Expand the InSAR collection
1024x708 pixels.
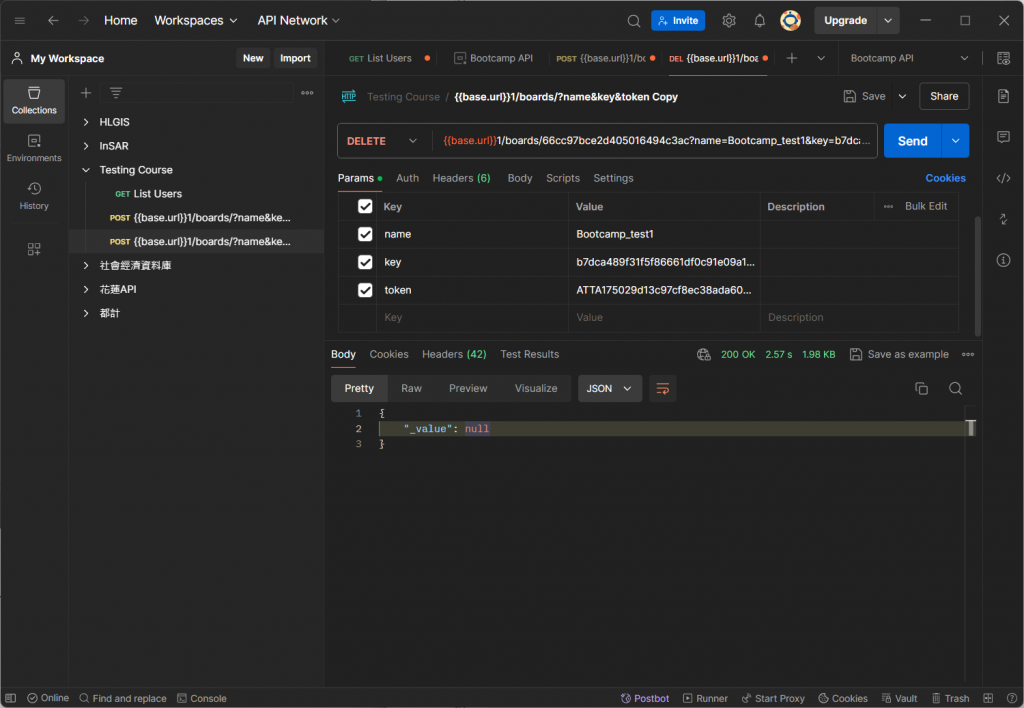coord(86,146)
